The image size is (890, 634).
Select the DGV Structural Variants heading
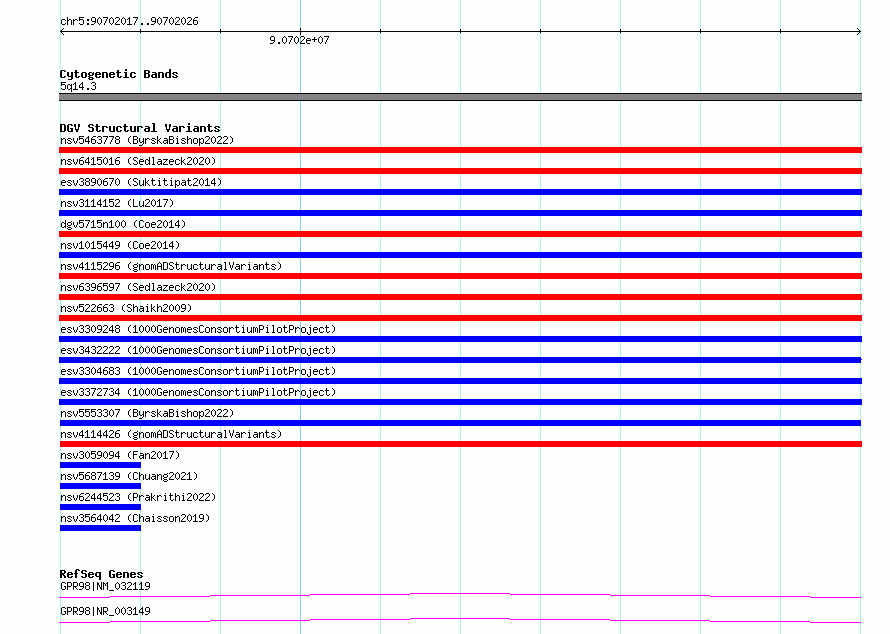pyautogui.click(x=140, y=128)
